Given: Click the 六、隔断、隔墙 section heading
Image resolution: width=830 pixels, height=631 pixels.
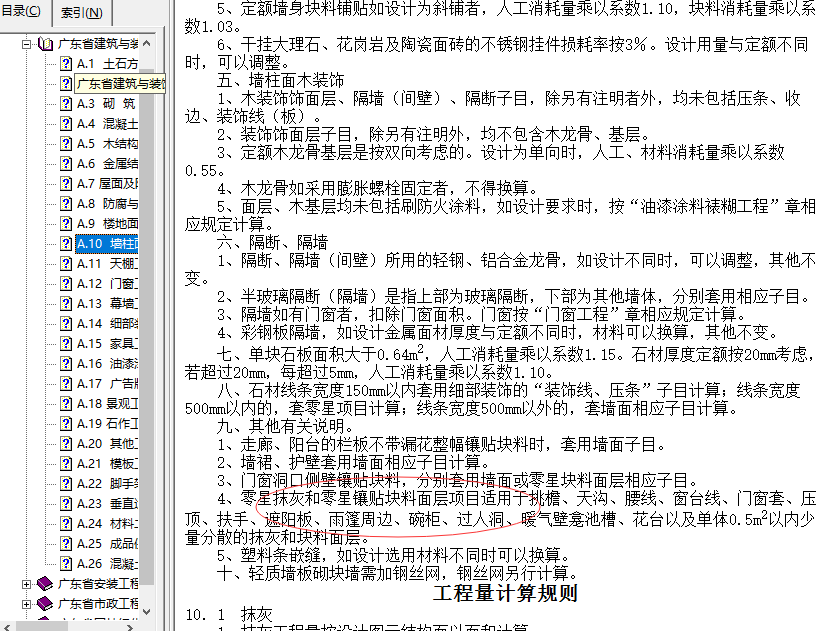Looking at the screenshot, I should 273,242.
